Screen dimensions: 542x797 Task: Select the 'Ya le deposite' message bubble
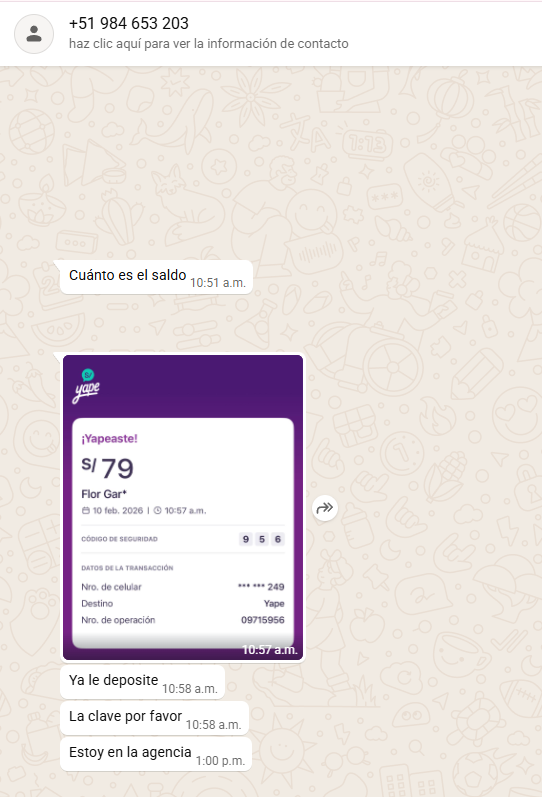[142, 682]
